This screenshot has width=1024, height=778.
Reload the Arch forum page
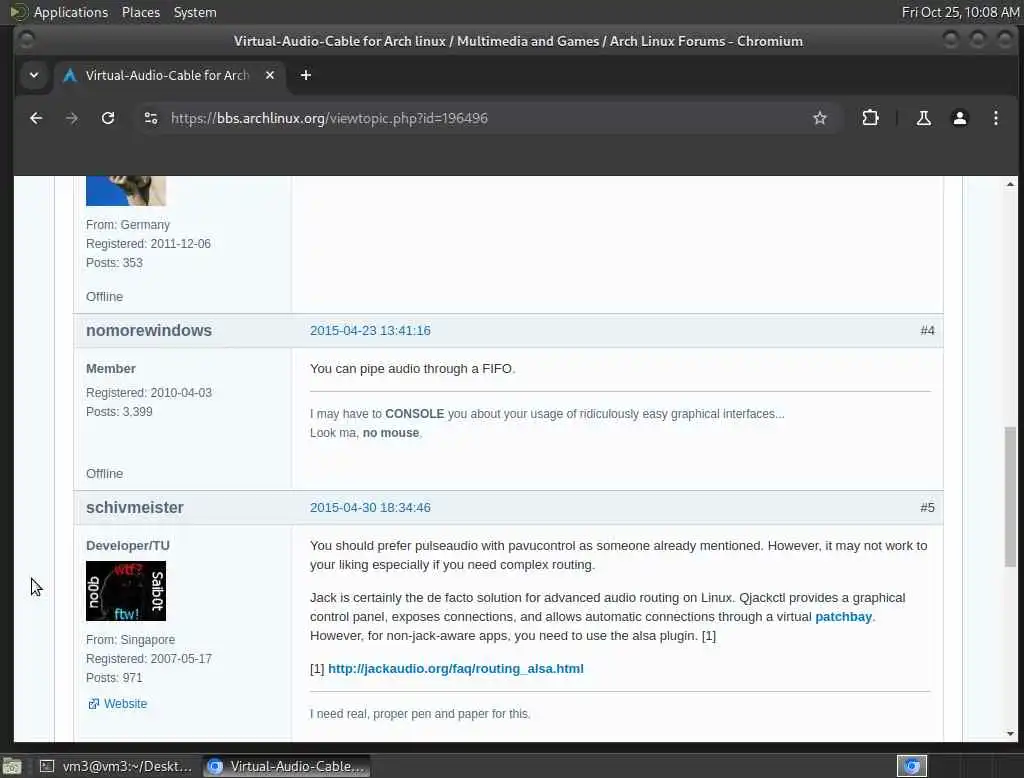click(108, 118)
